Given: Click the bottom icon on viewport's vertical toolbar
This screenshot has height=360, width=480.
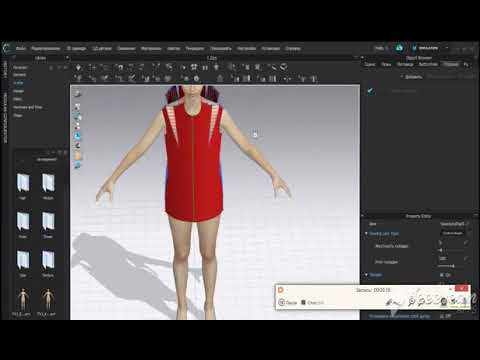Looking at the screenshot, I should (x=77, y=165).
